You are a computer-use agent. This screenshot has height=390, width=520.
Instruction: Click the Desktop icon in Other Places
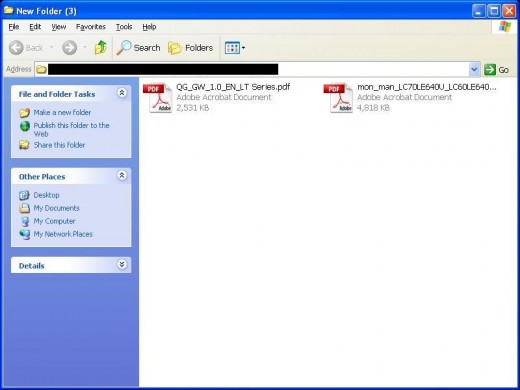pos(24,195)
